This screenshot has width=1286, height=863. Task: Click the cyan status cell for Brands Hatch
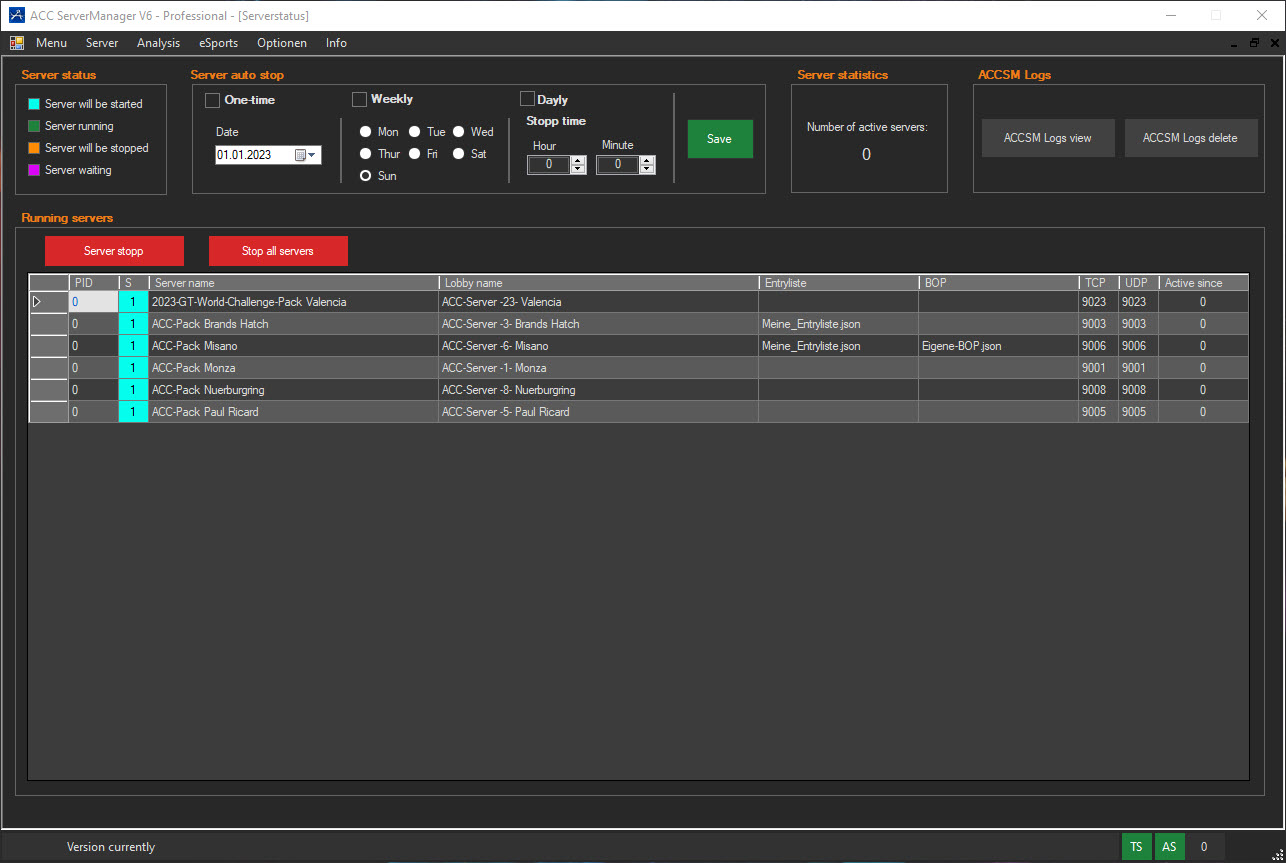pyautogui.click(x=133, y=324)
